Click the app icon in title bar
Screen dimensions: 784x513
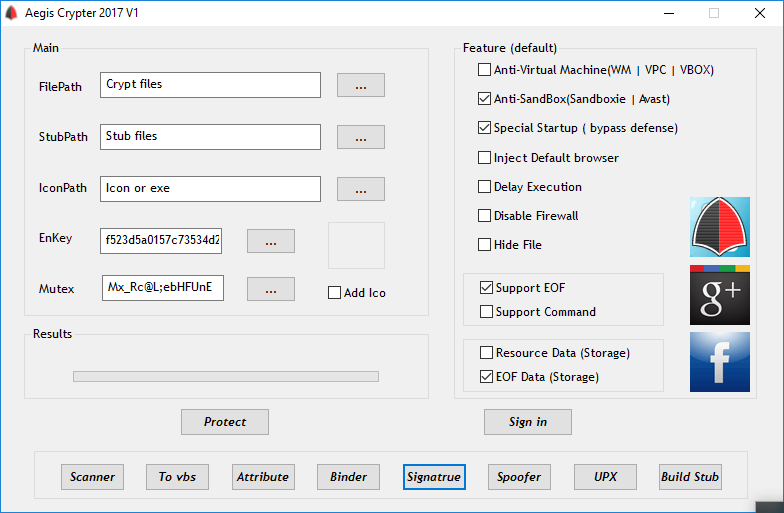coord(12,13)
